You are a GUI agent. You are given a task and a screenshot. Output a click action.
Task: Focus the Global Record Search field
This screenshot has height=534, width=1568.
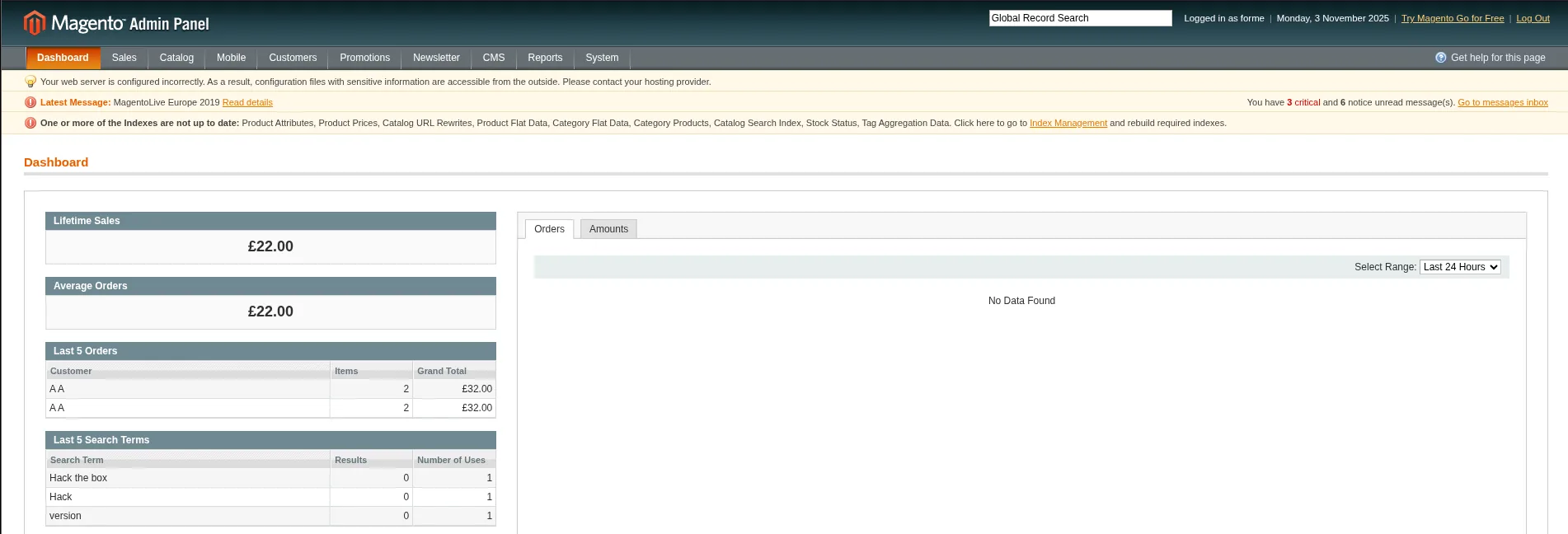pos(1080,18)
